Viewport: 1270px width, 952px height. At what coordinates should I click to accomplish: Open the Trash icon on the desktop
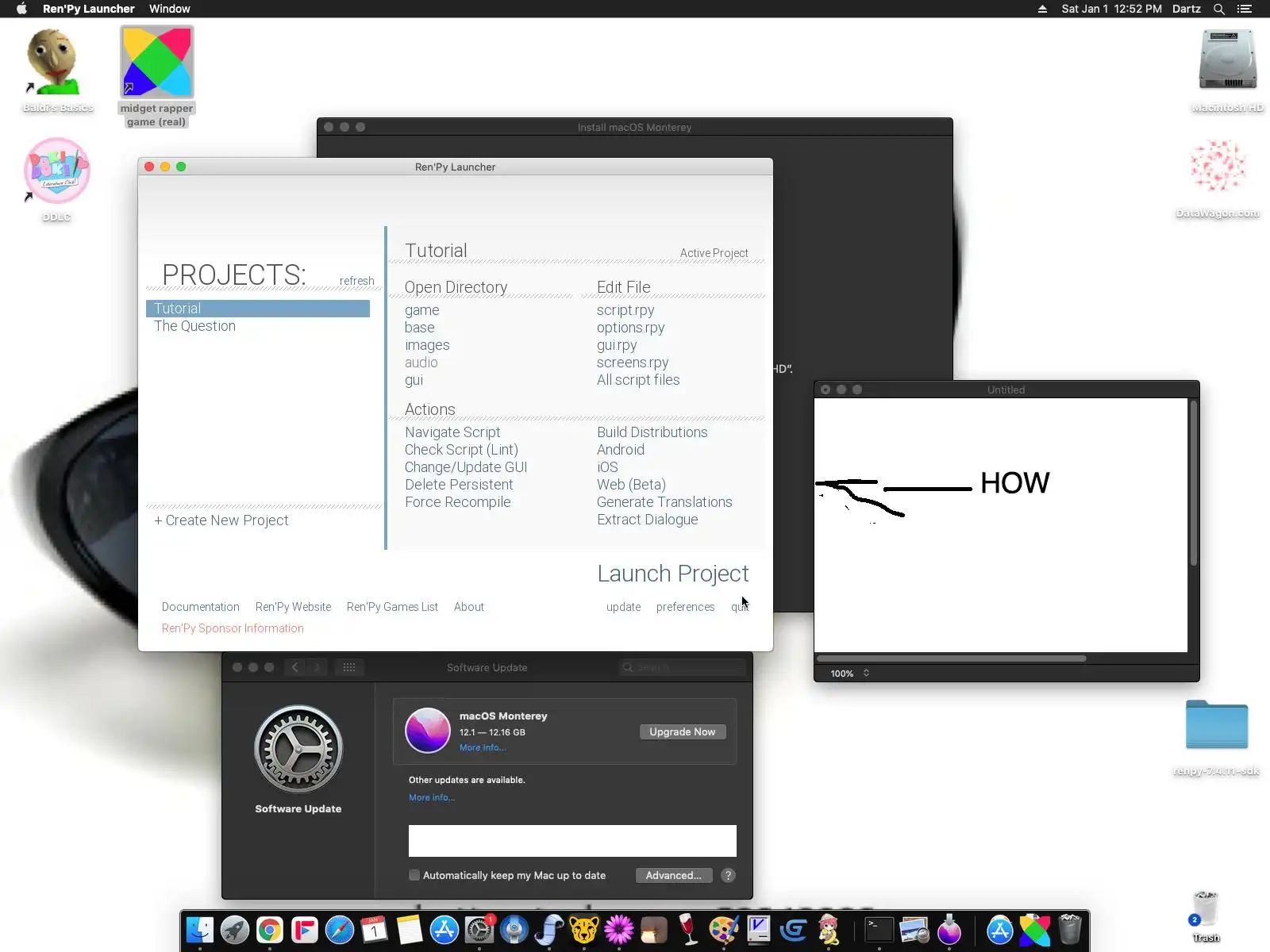[x=1205, y=916]
